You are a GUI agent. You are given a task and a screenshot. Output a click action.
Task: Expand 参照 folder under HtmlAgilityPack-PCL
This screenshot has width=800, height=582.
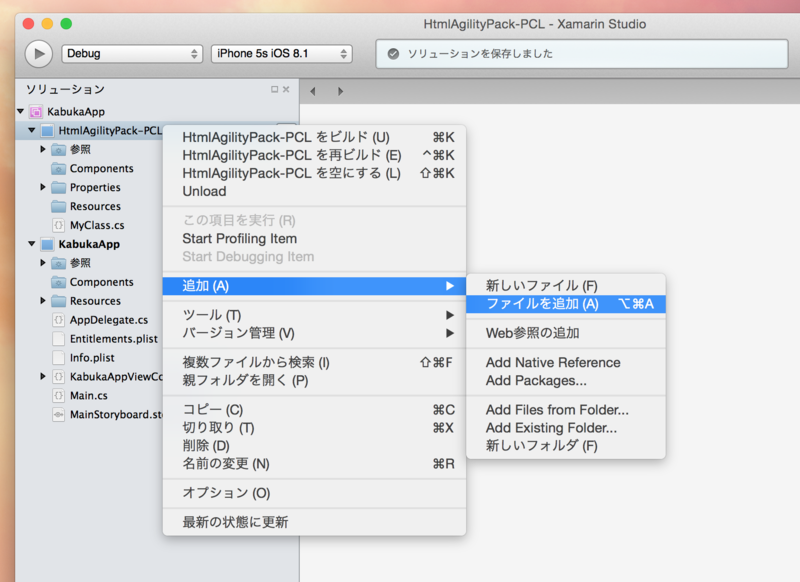43,149
